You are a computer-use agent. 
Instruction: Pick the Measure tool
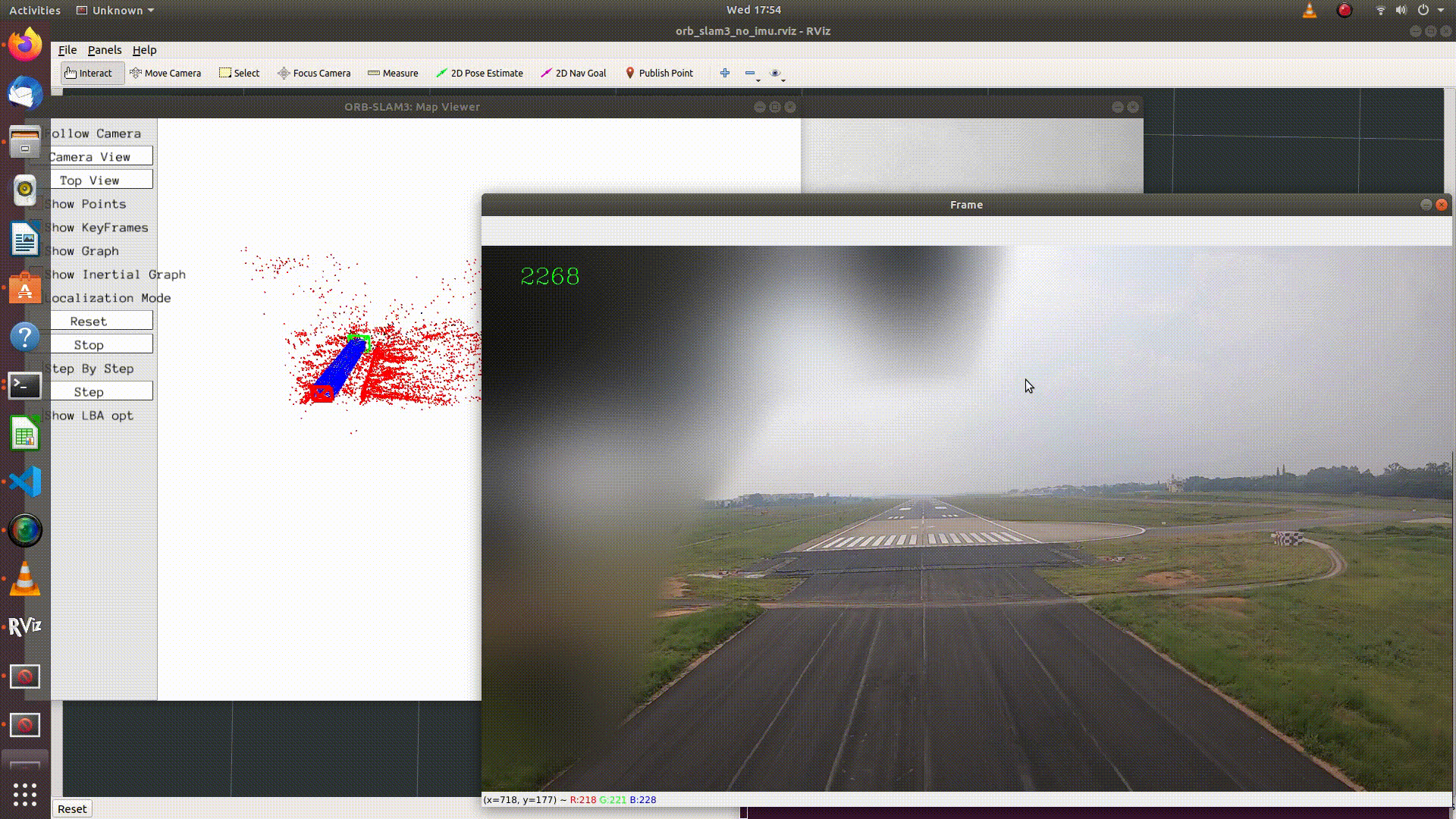393,74
